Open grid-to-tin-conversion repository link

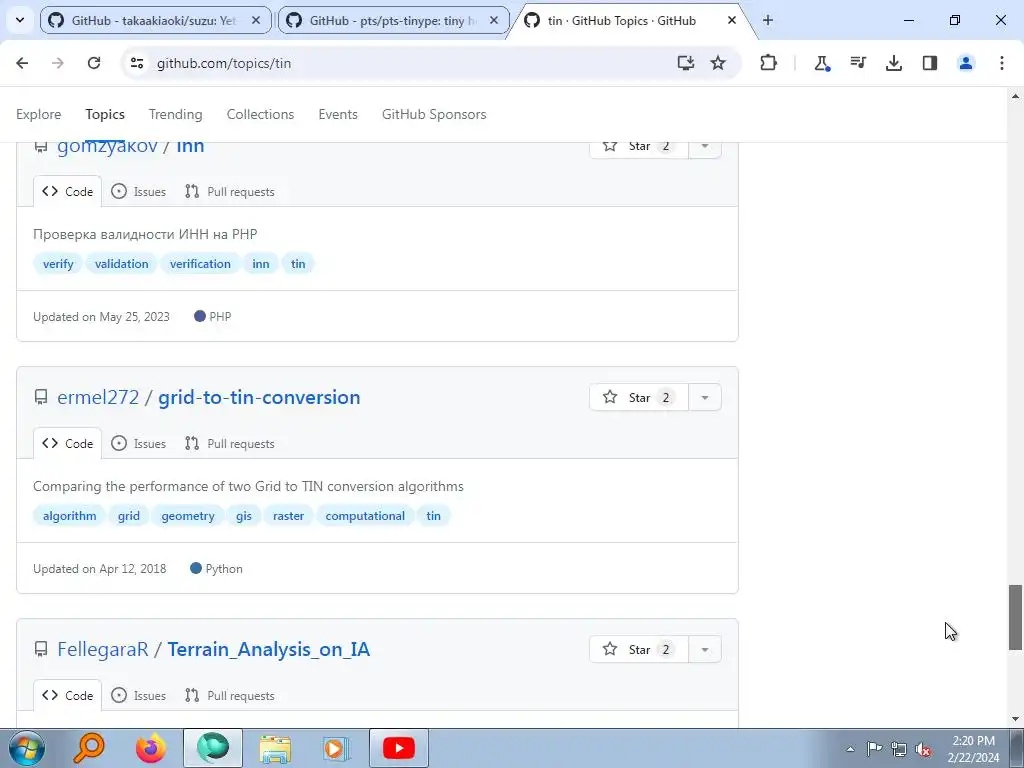[259, 397]
